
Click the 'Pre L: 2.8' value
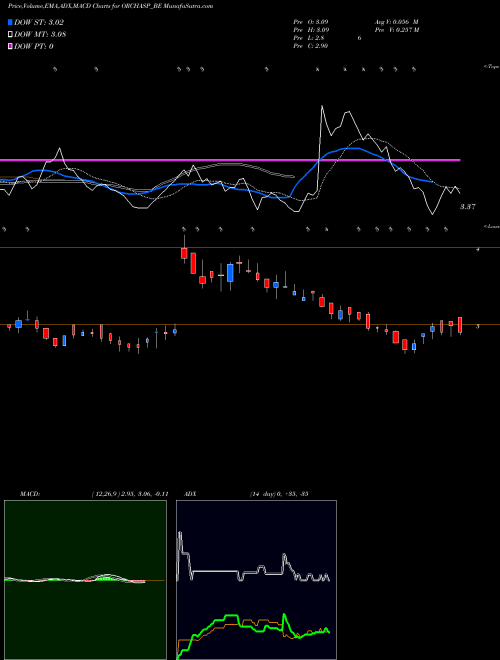[x=309, y=38]
